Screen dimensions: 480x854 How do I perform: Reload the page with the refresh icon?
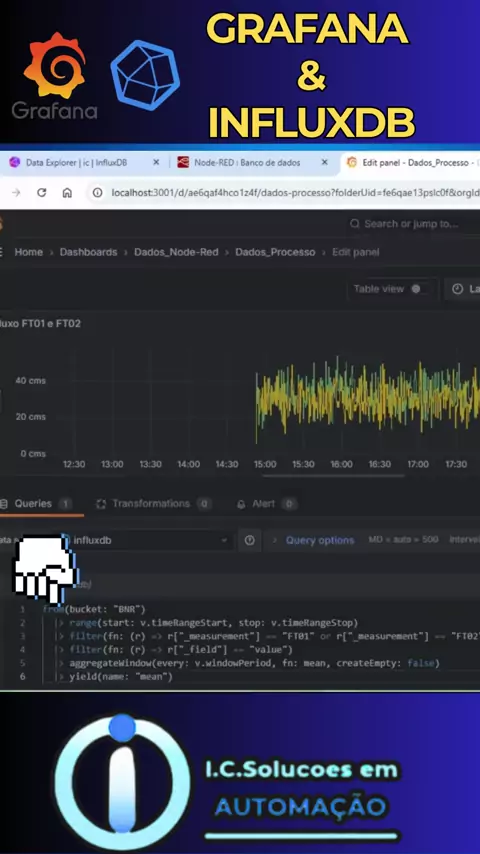[41, 192]
